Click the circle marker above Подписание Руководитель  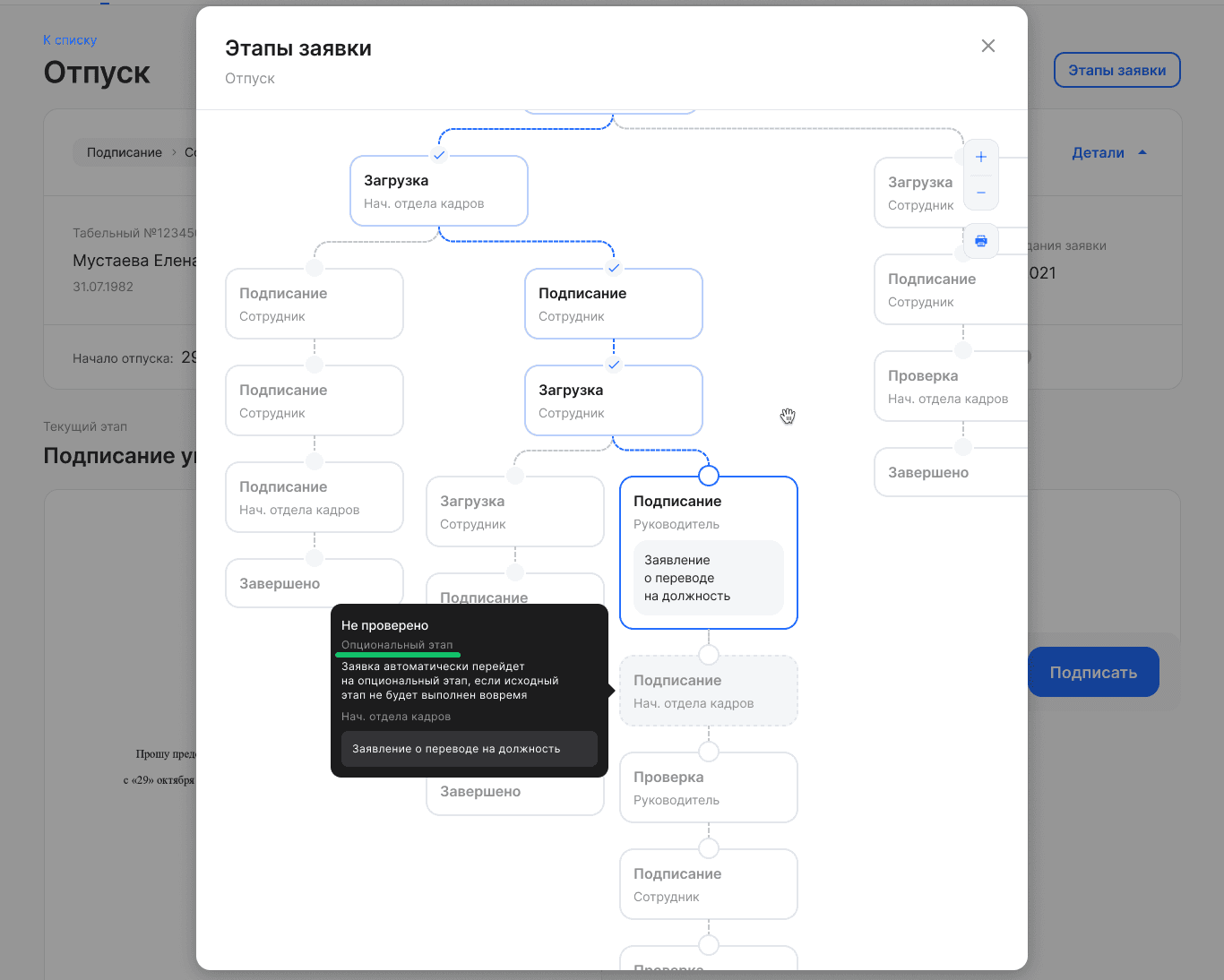(709, 475)
